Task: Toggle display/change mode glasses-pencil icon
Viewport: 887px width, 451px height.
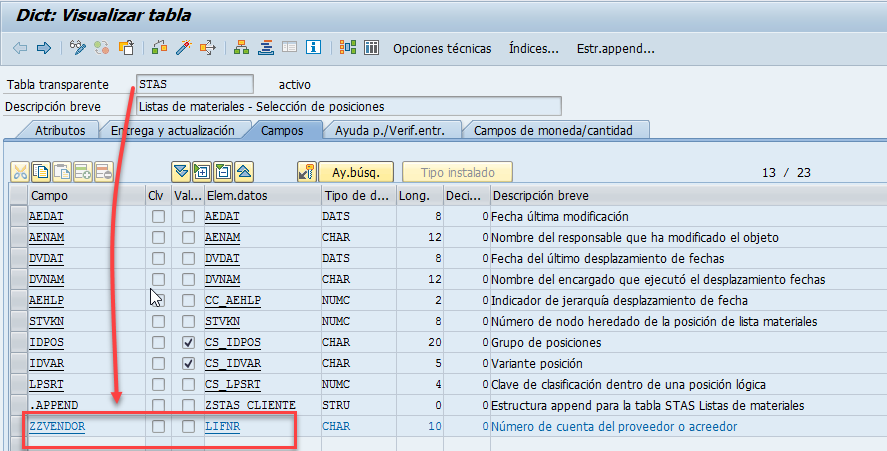Action: (x=77, y=48)
